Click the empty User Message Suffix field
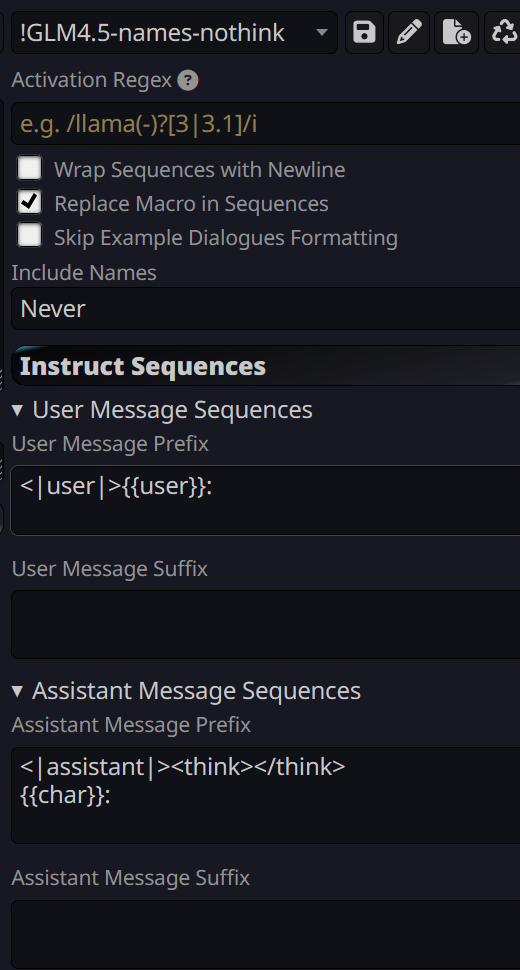 tap(266, 624)
